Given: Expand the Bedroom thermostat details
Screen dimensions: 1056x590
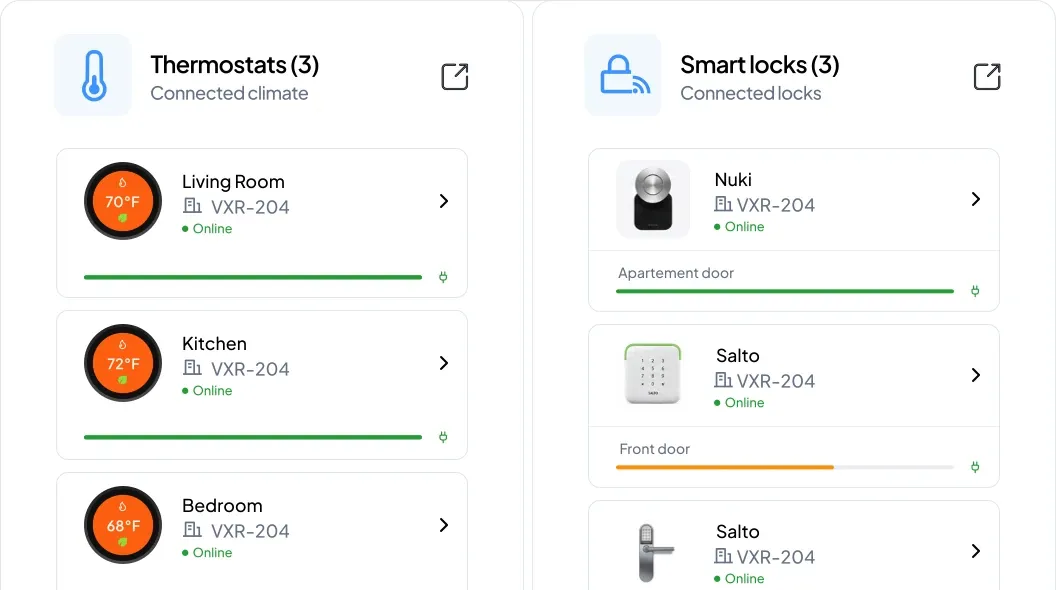Looking at the screenshot, I should 444,525.
